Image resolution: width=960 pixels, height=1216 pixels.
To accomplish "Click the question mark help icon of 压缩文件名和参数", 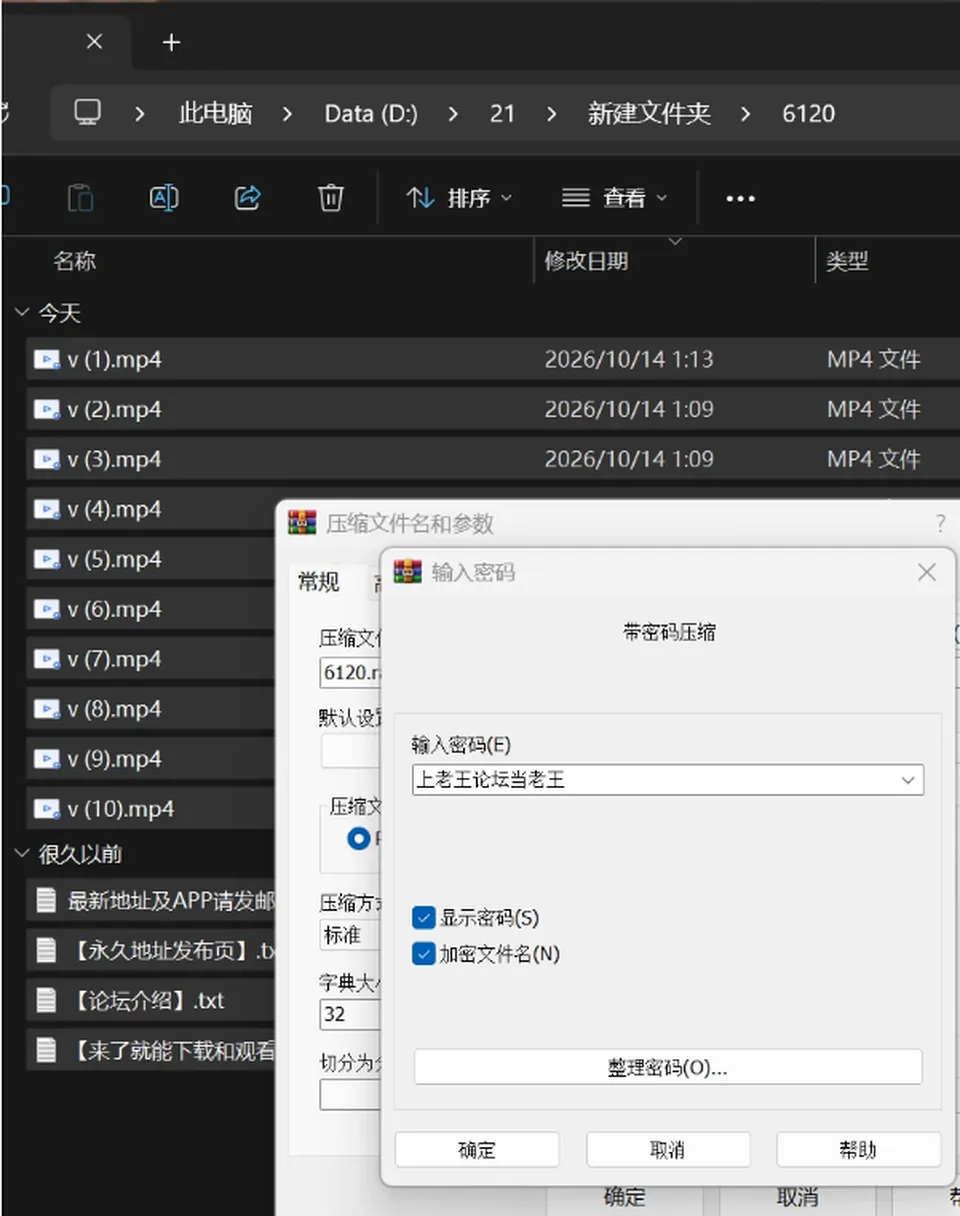I will tap(940, 523).
